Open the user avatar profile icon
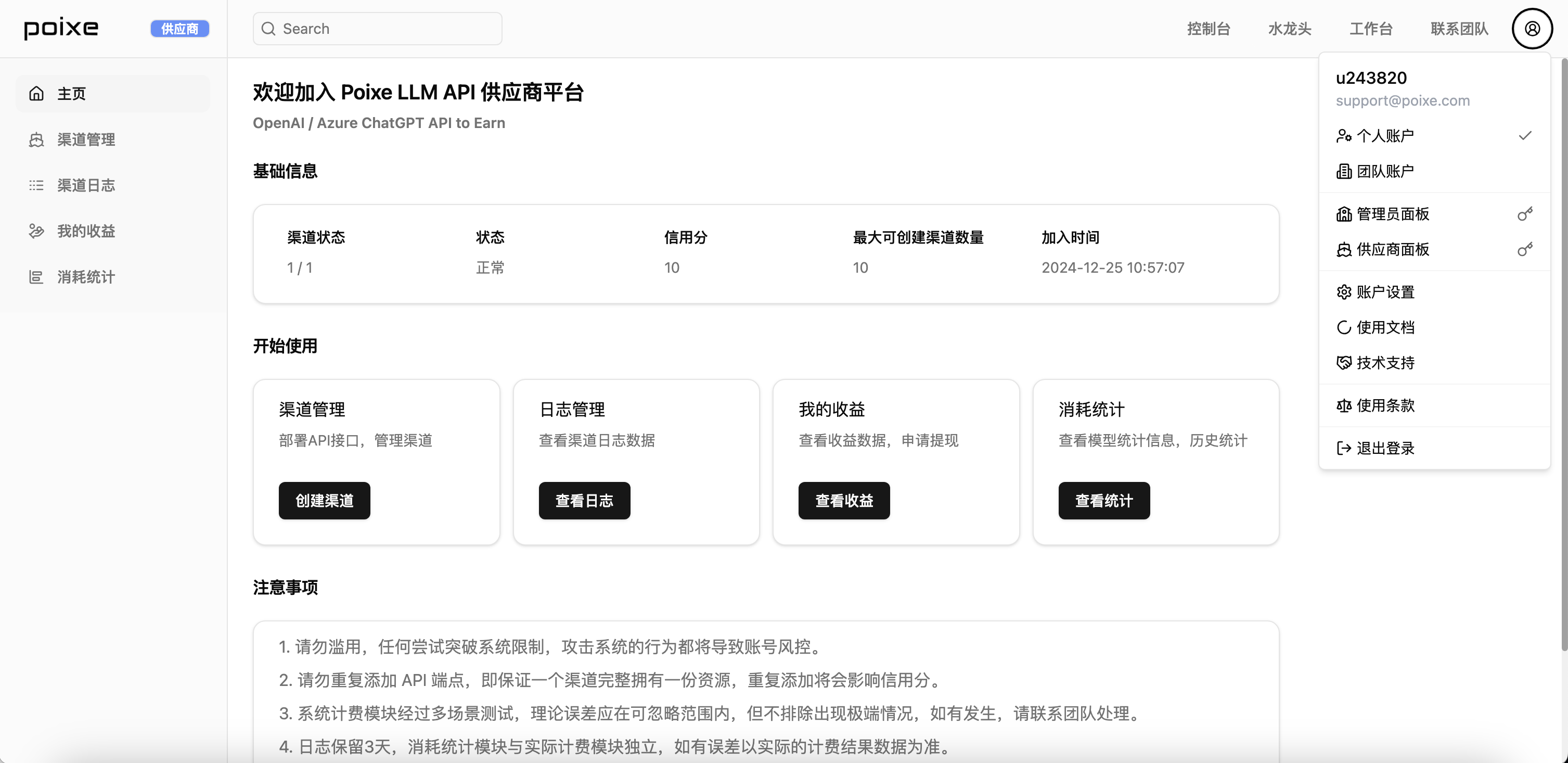The height and width of the screenshot is (763, 1568). tap(1532, 29)
